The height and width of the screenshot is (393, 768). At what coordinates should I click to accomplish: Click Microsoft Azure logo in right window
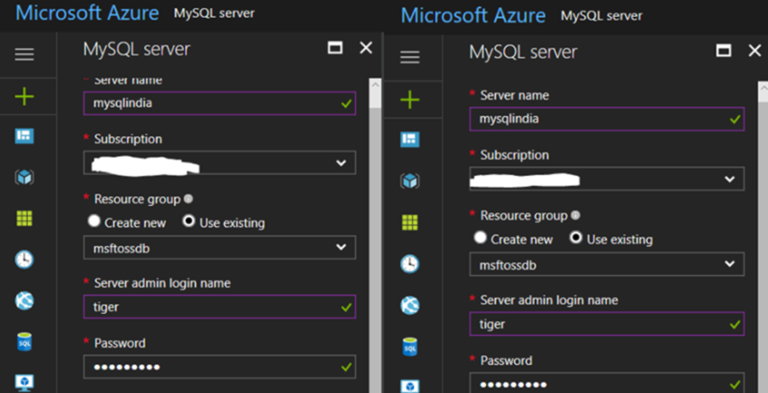473,15
